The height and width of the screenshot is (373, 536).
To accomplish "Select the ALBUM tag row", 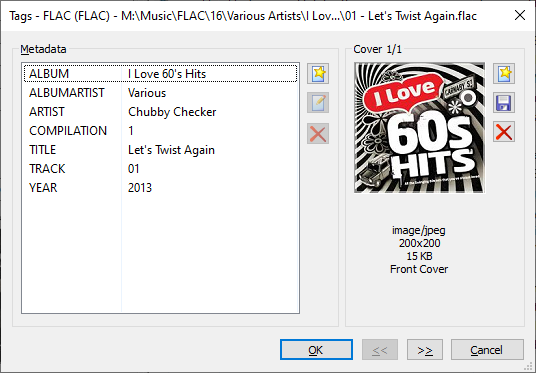I will [x=160, y=74].
